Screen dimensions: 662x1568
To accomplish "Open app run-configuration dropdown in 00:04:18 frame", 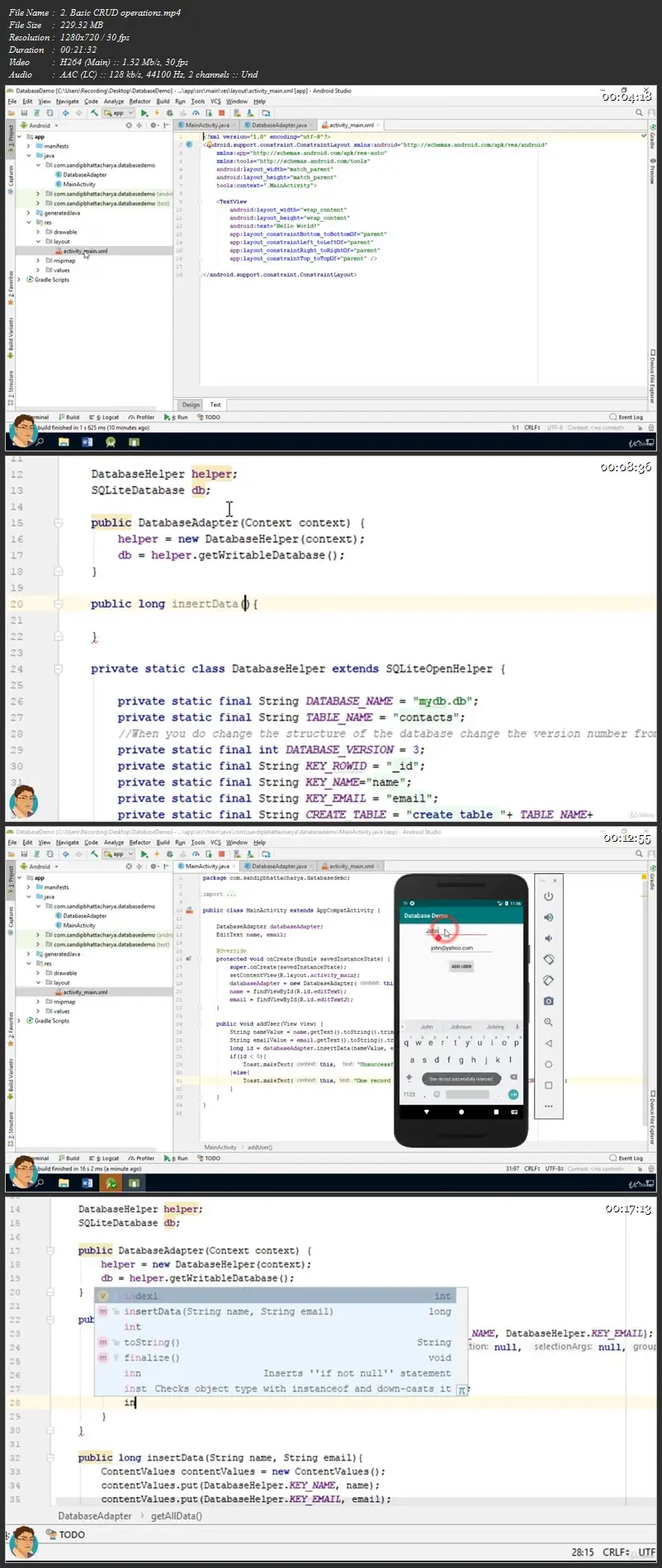I will (118, 113).
